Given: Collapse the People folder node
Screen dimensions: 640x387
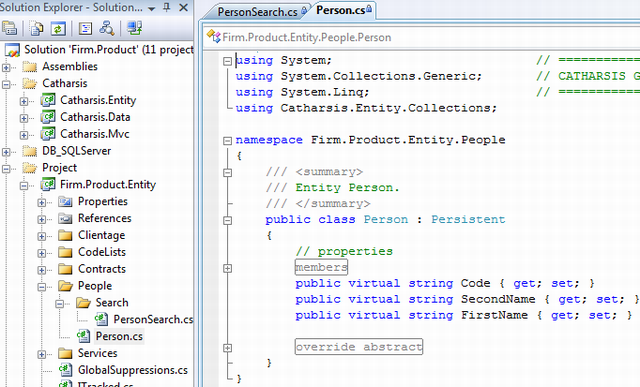Looking at the screenshot, I should click(42, 287).
